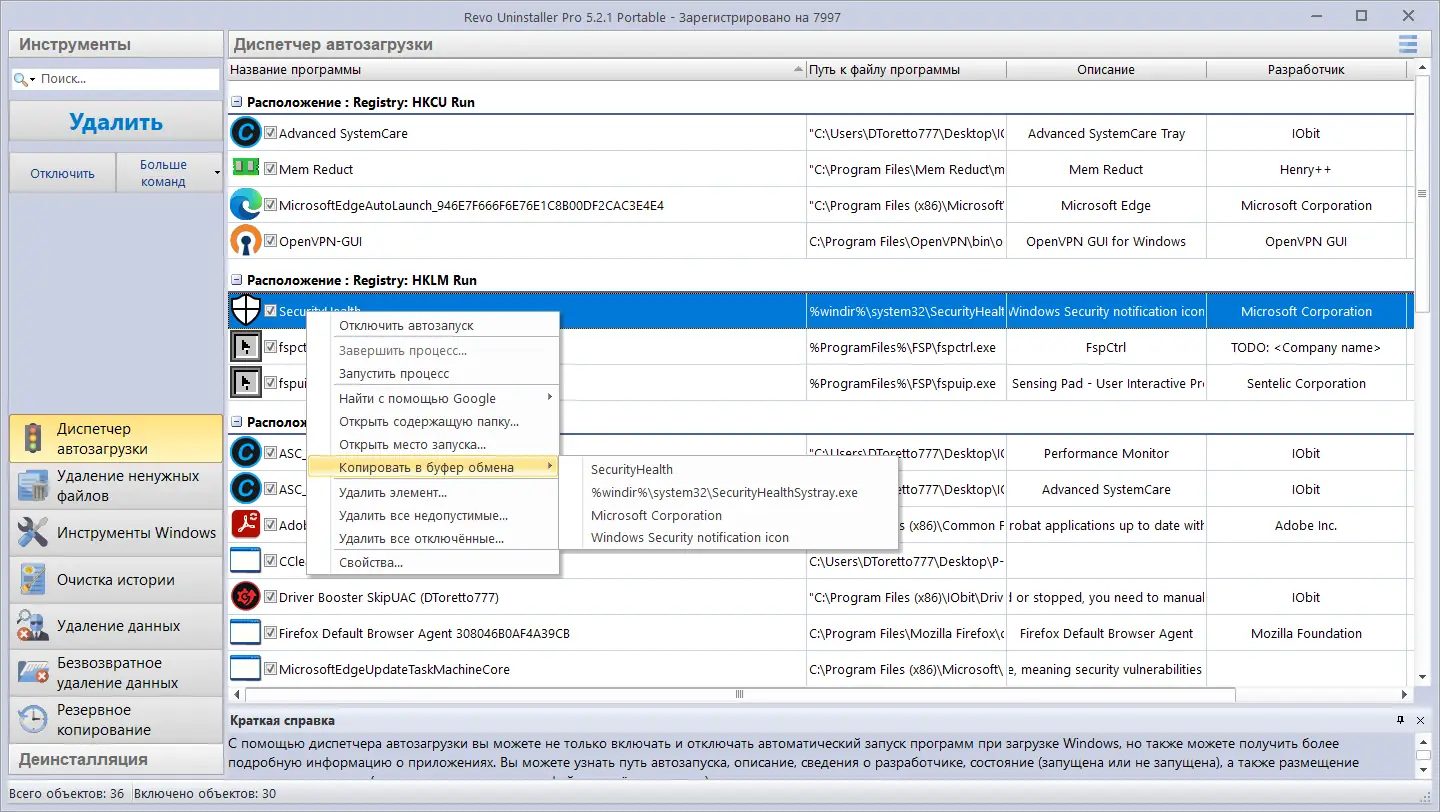Uncheck the Mem Reduct checkbox
This screenshot has width=1440, height=812.
tap(270, 169)
